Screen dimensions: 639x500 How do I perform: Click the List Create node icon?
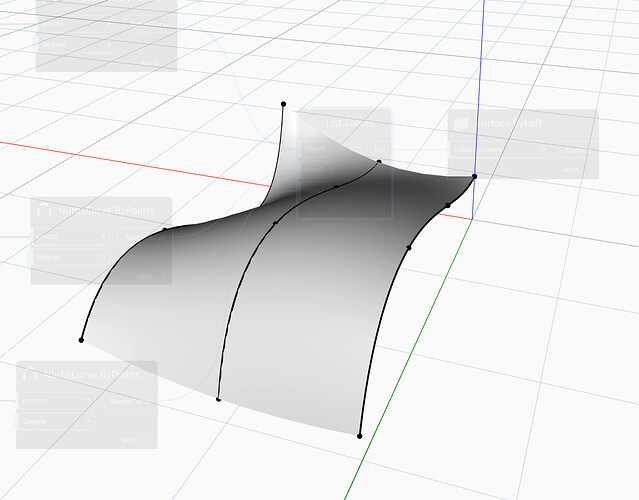pos(312,123)
